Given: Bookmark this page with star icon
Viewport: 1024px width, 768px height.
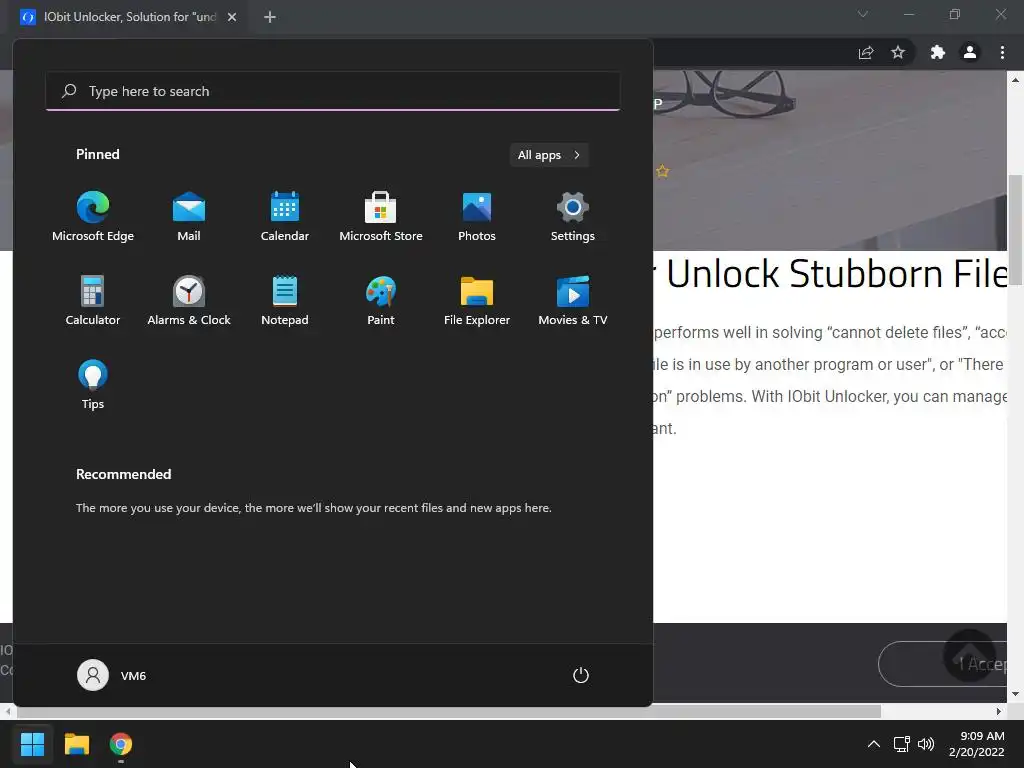Looking at the screenshot, I should [x=898, y=52].
